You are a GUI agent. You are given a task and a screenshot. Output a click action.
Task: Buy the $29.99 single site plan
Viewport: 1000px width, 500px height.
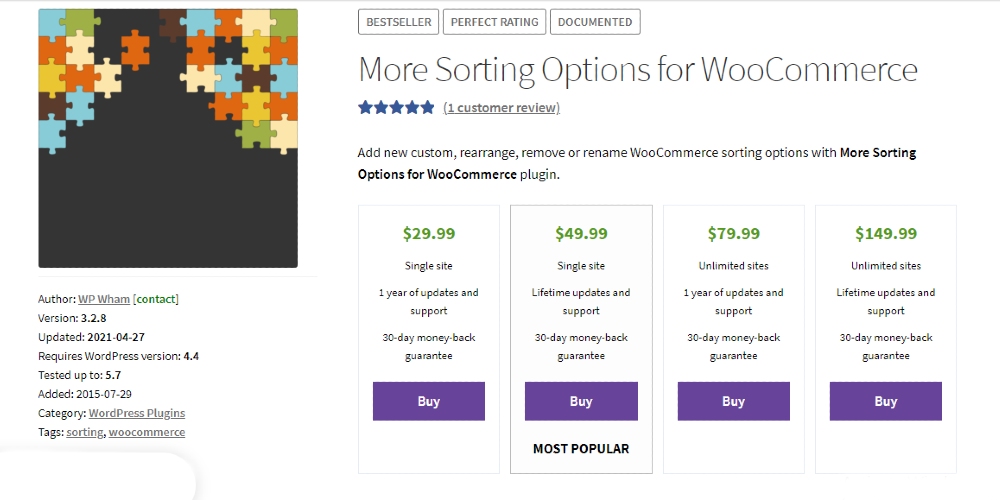[429, 401]
